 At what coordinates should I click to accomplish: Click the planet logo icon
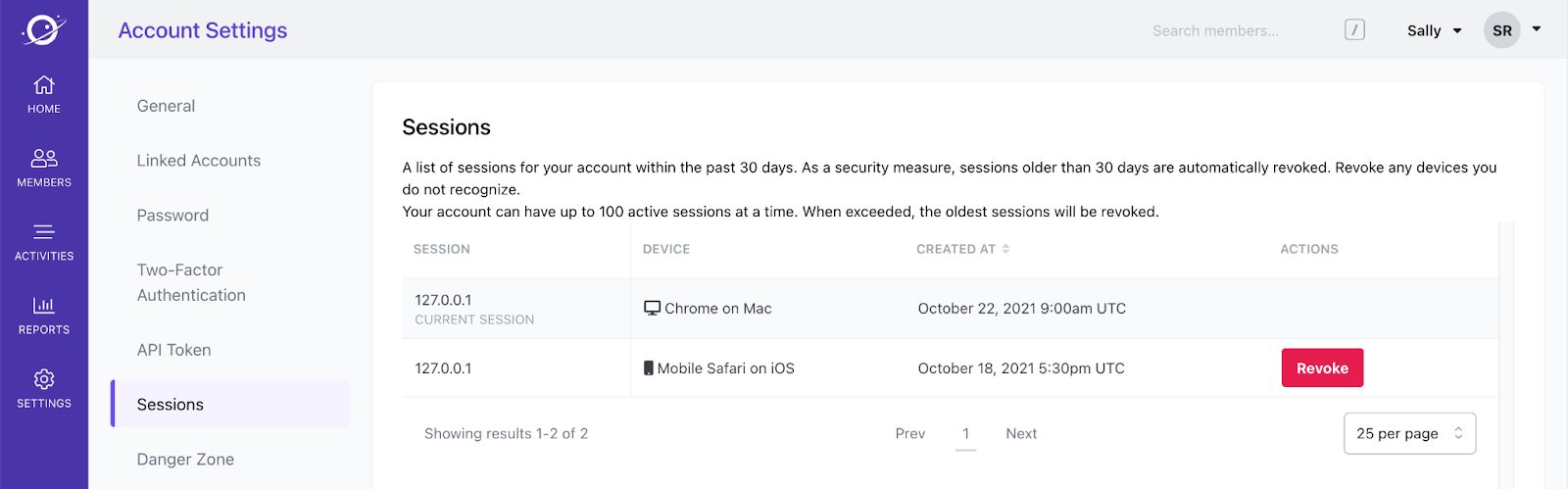[x=44, y=29]
